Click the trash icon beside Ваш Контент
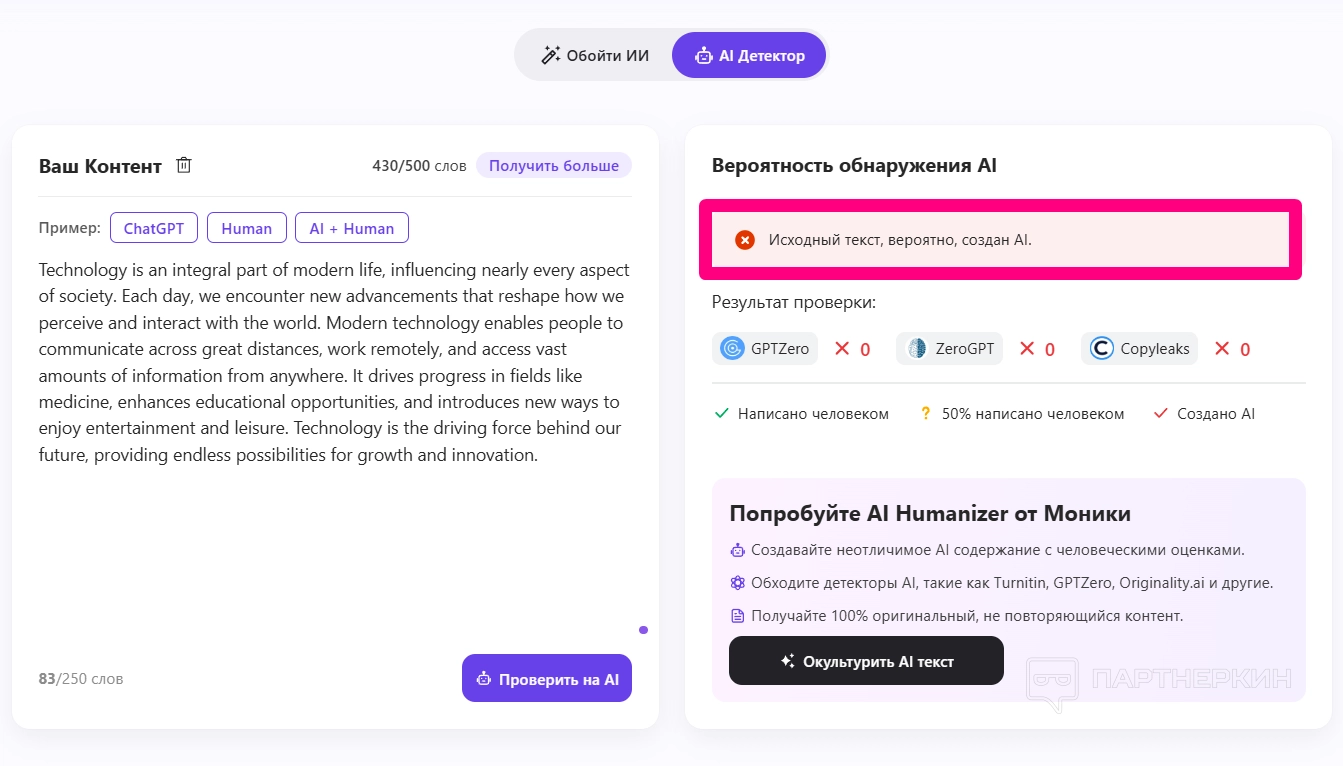The width and height of the screenshot is (1343, 766). coord(184,165)
